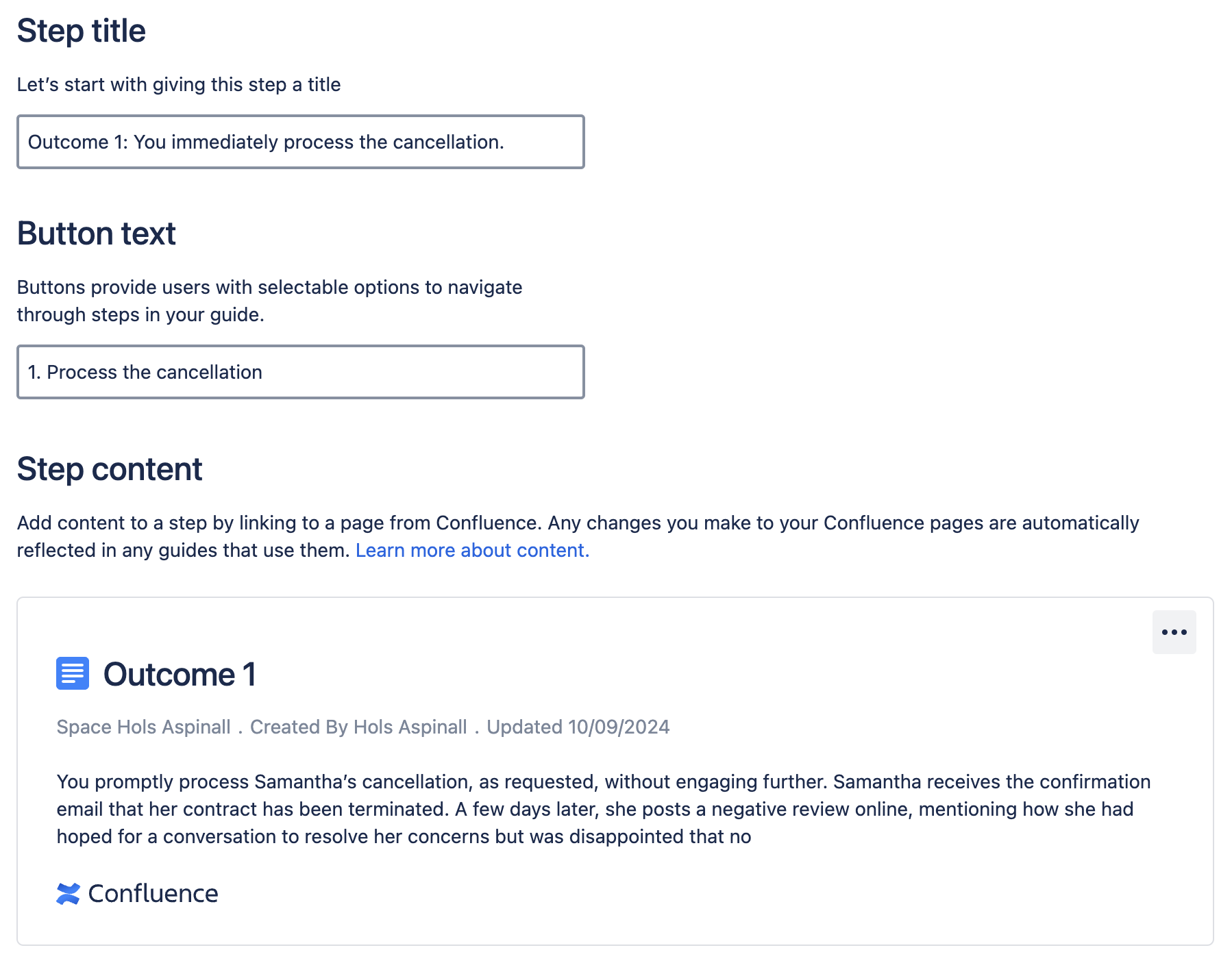Click the Step title input field
Viewport: 1232px width, 963px height.
300,142
